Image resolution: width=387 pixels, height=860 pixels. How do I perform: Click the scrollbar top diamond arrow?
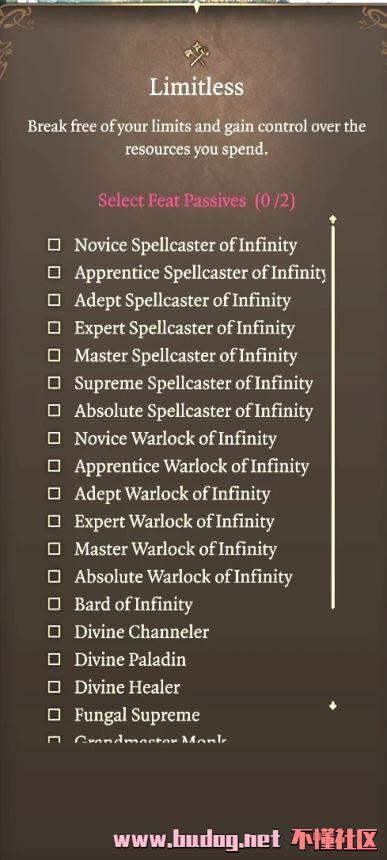[x=332, y=219]
